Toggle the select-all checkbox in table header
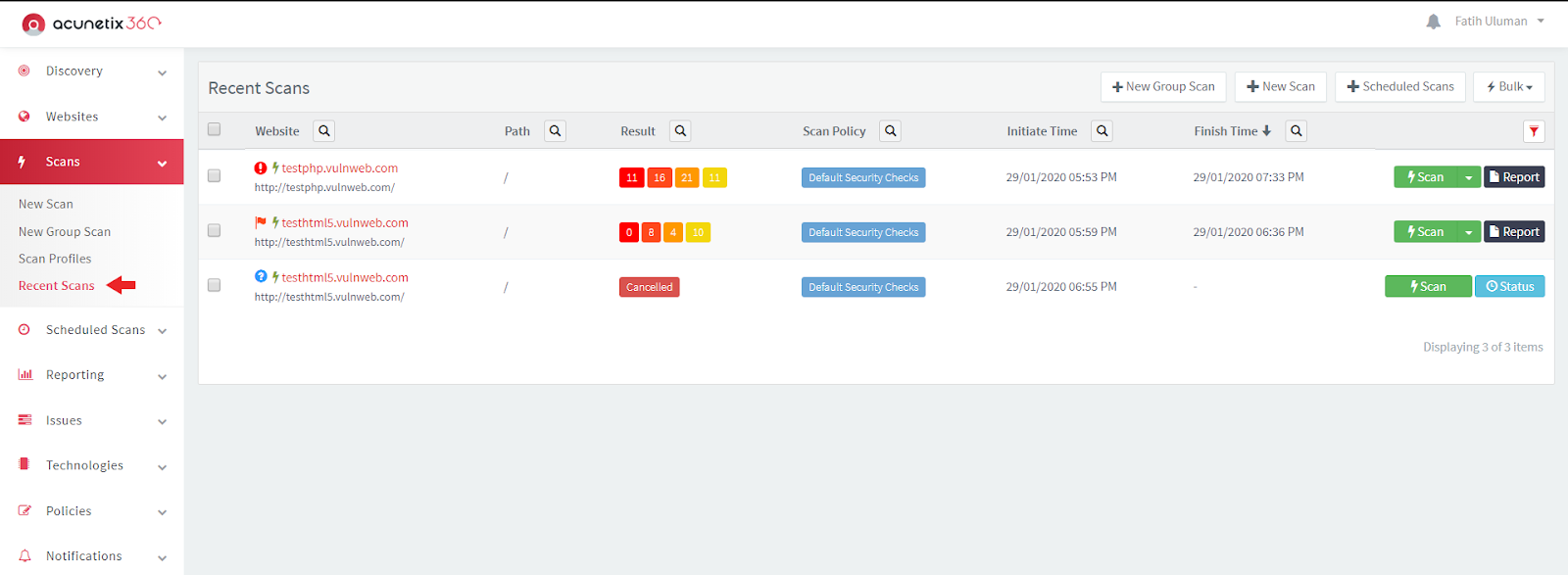Viewport: 1568px width, 575px height. pos(214,129)
